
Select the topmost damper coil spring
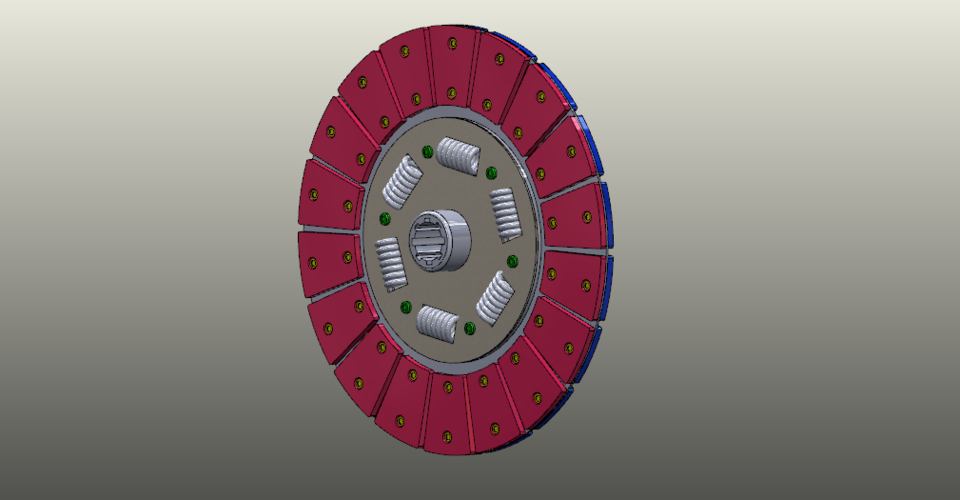click(x=459, y=156)
